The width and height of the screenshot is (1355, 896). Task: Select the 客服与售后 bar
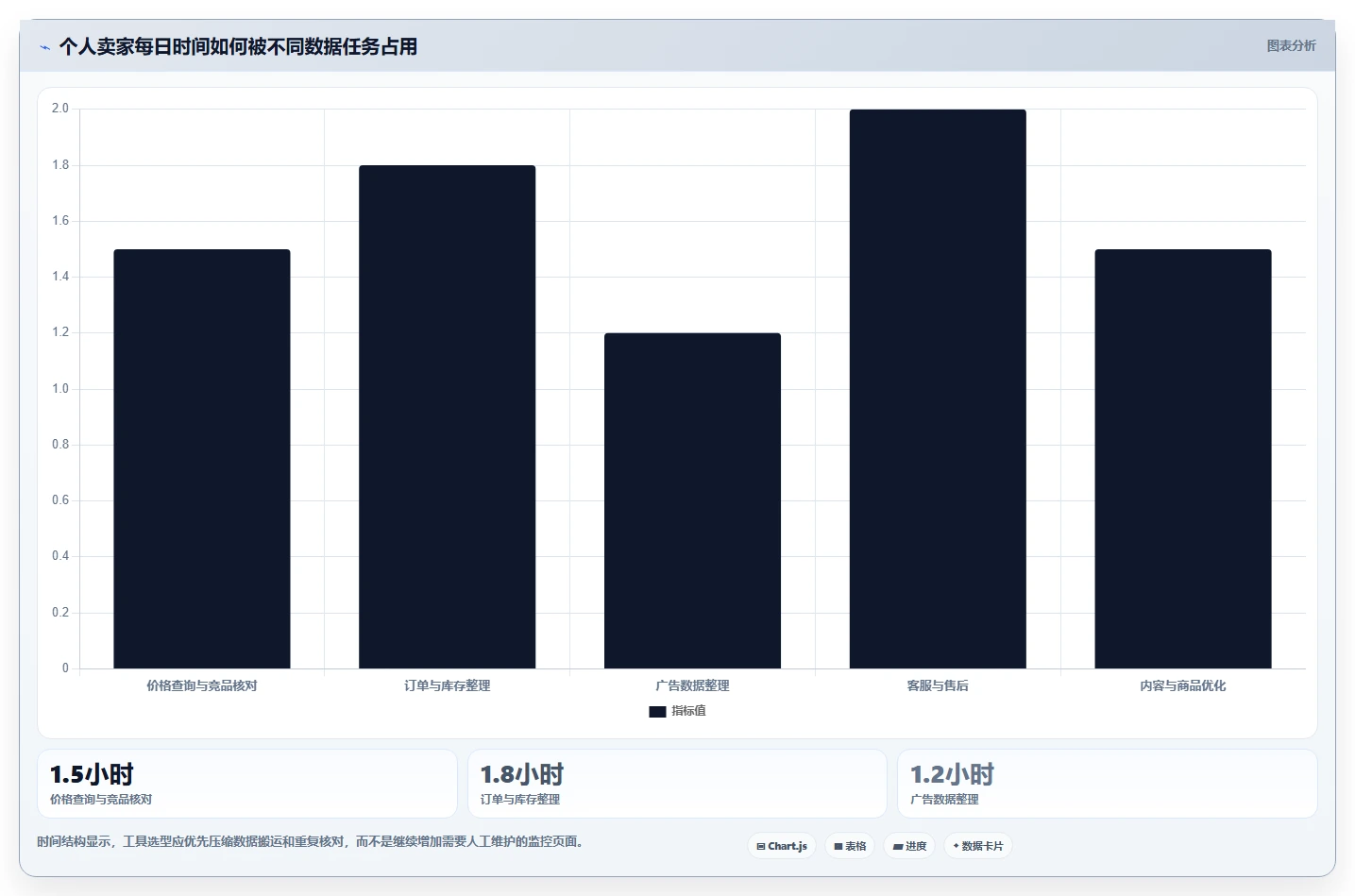click(x=938, y=389)
